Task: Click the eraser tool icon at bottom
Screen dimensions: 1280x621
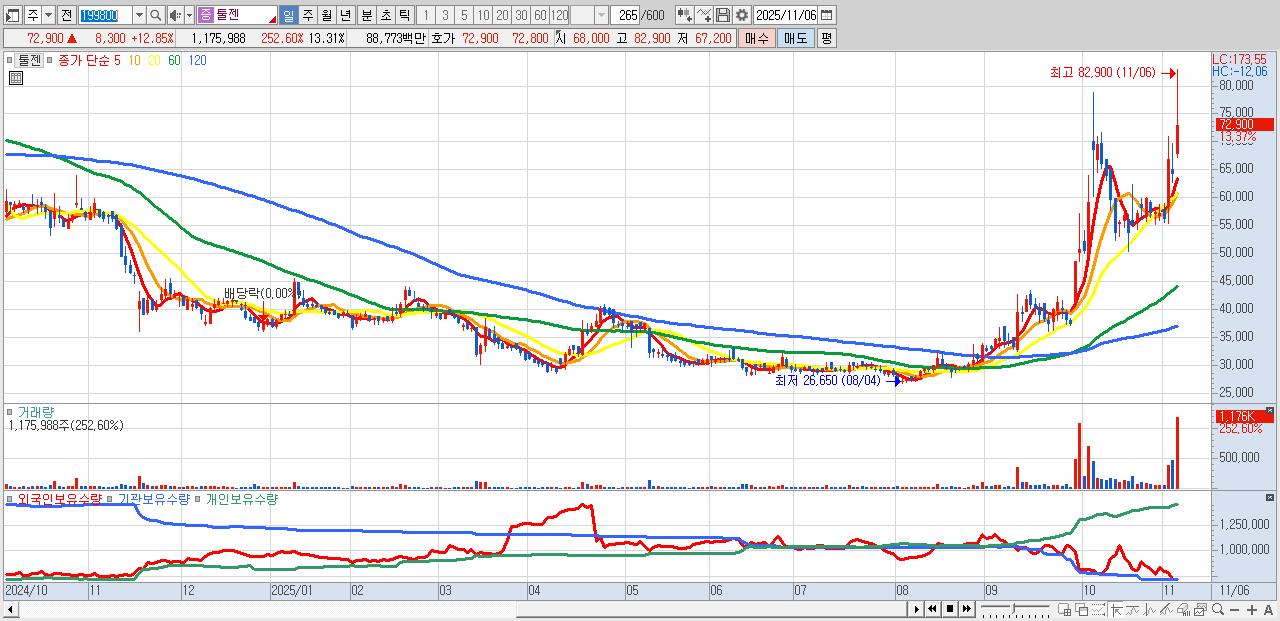Action: tap(1184, 609)
